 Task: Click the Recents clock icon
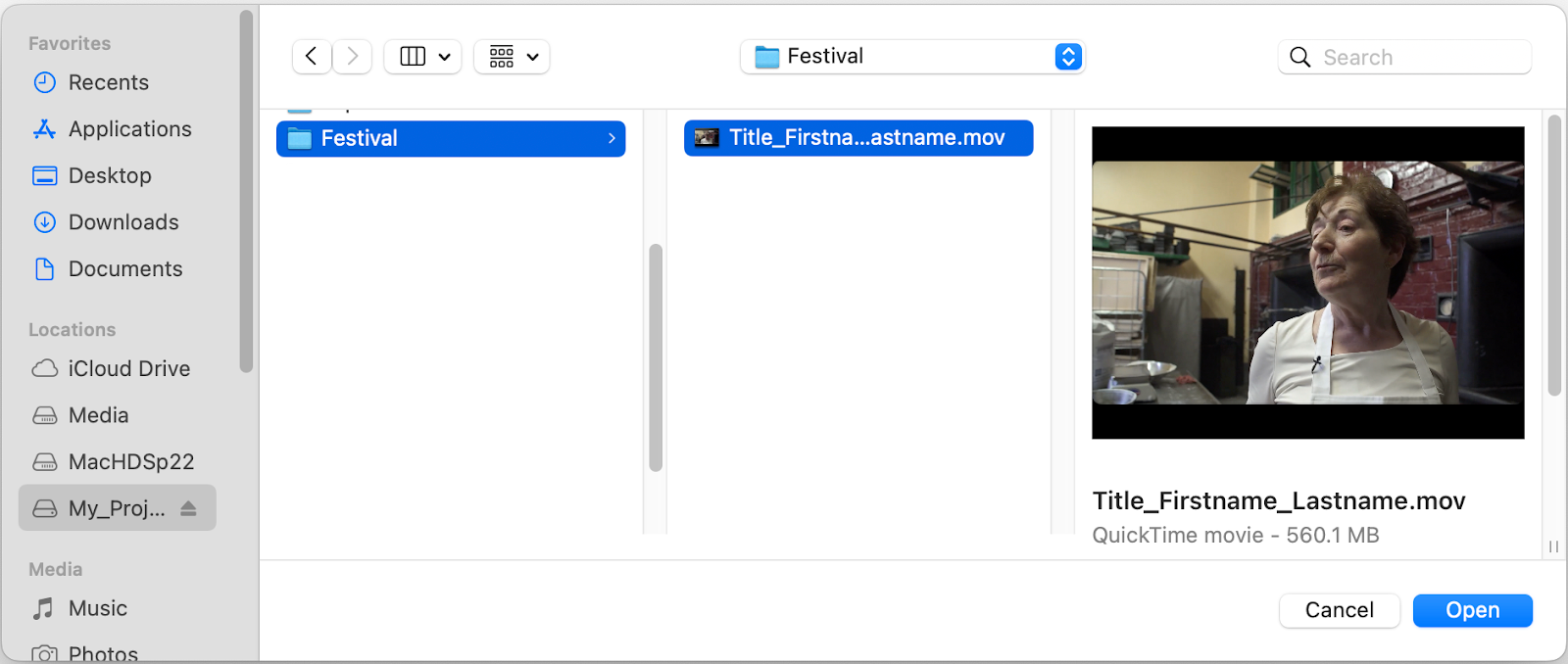coord(44,82)
